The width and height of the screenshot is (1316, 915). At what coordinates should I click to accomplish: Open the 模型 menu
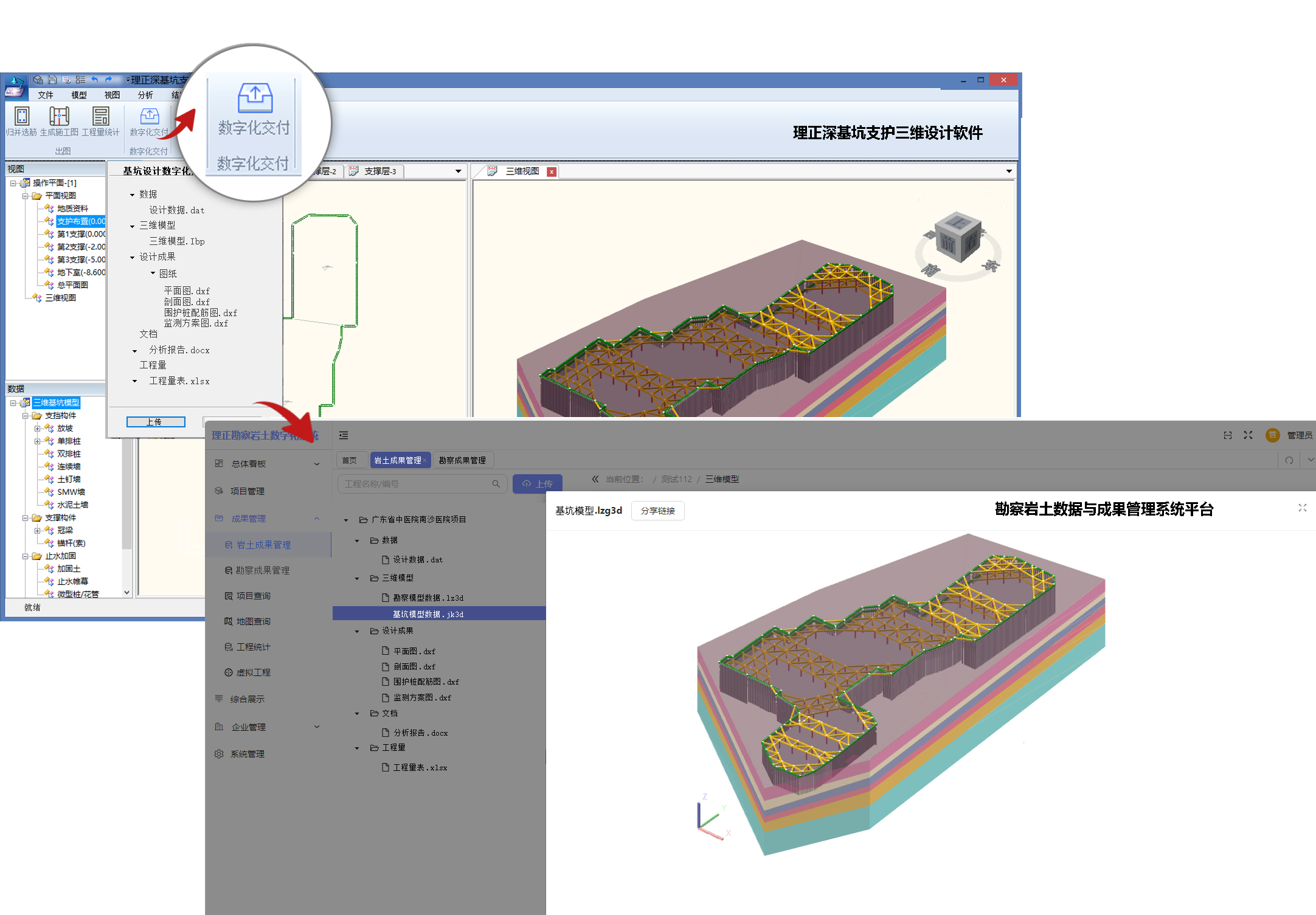[78, 95]
